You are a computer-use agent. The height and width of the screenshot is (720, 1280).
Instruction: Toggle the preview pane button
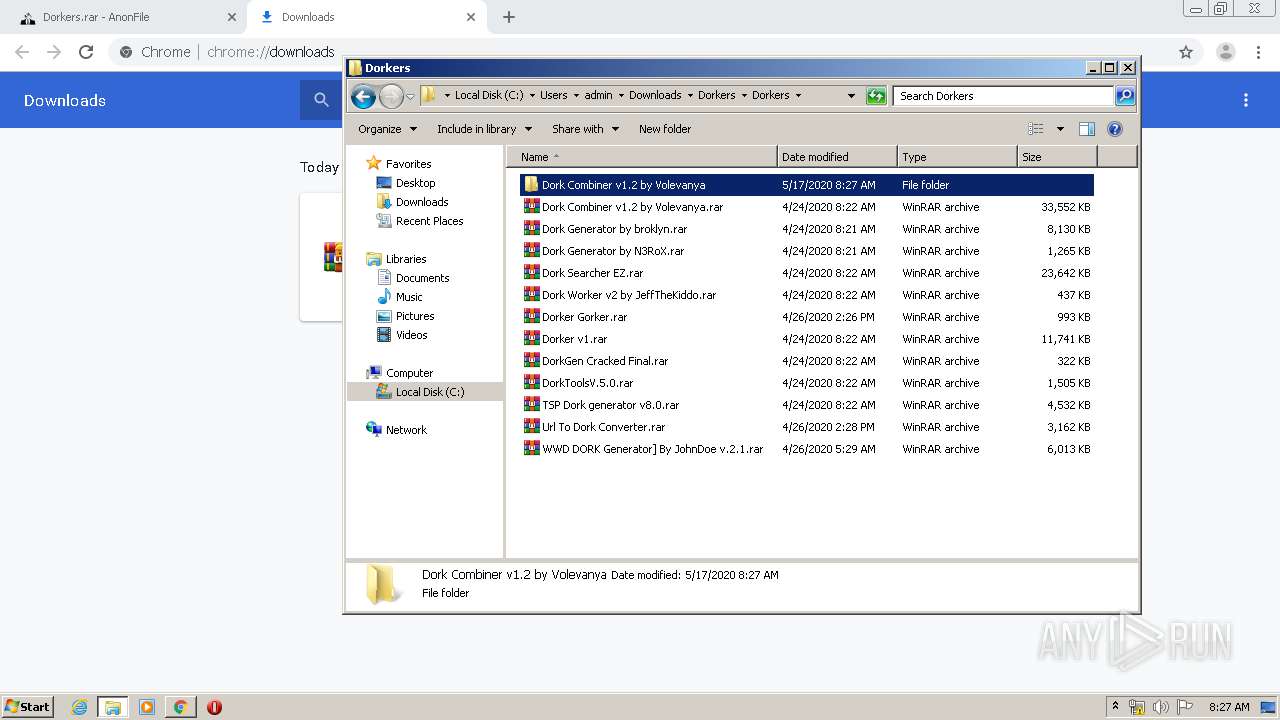click(1087, 129)
